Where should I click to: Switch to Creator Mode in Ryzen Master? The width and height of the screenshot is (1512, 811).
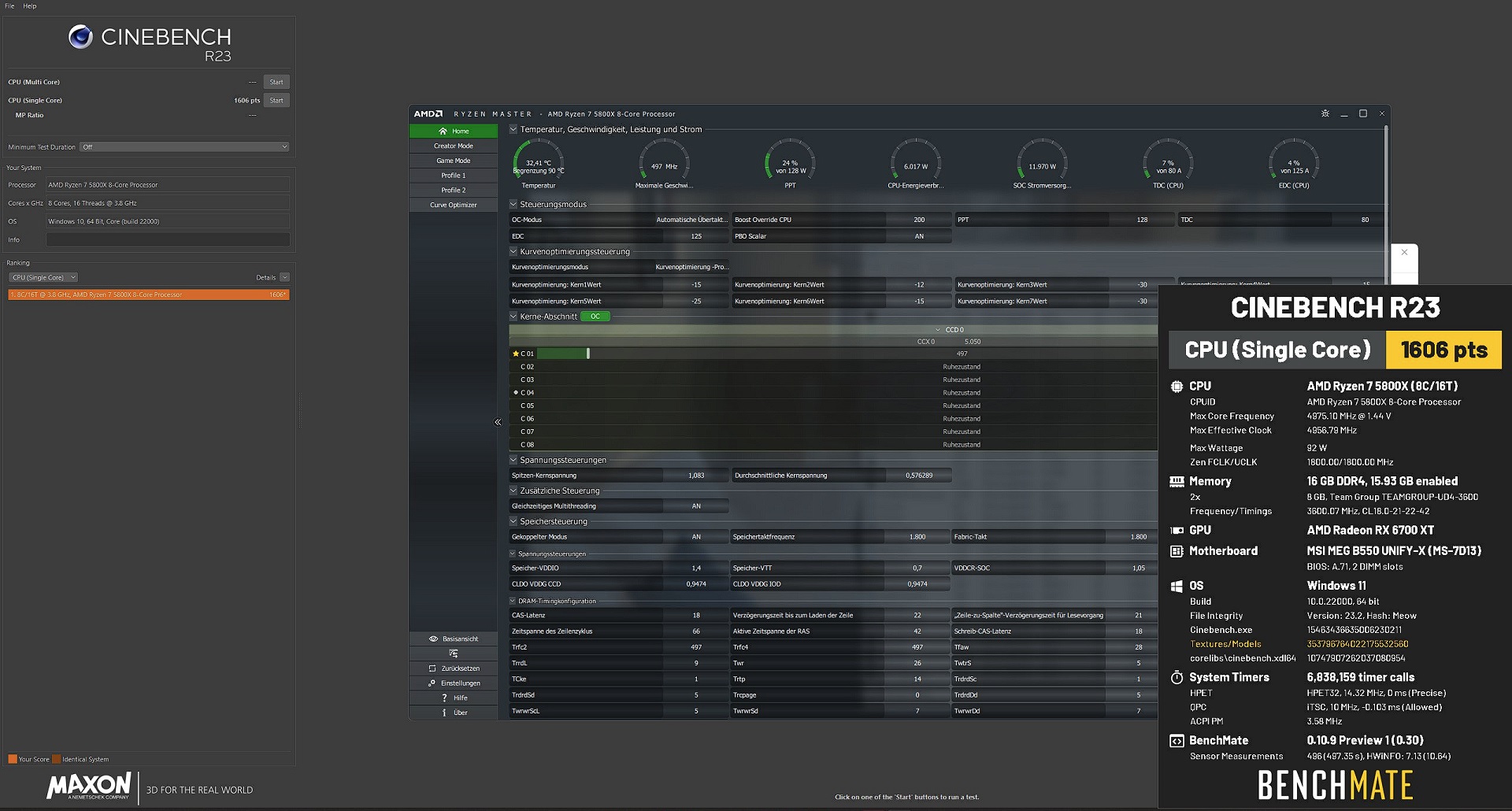[x=454, y=146]
